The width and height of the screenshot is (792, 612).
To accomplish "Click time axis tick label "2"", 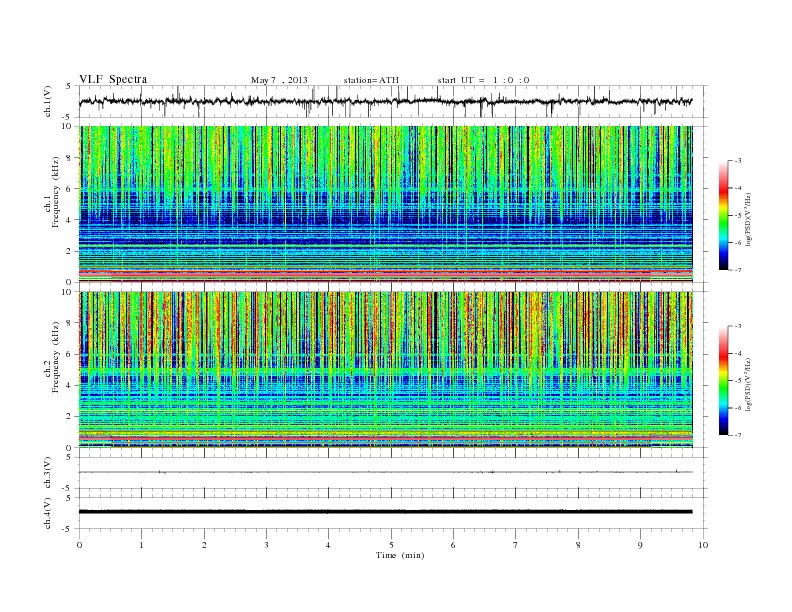I will tap(204, 545).
